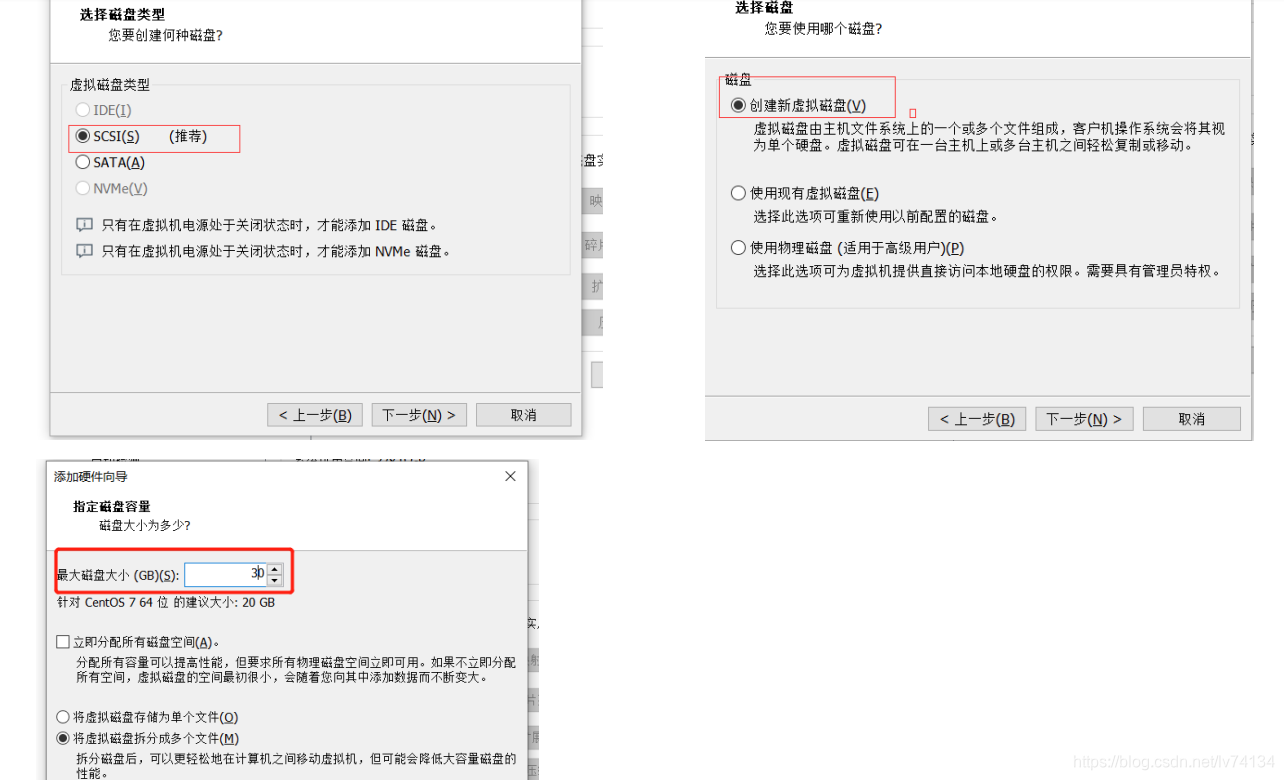
Task: Click Next button in disk type dialog
Action: tap(419, 415)
